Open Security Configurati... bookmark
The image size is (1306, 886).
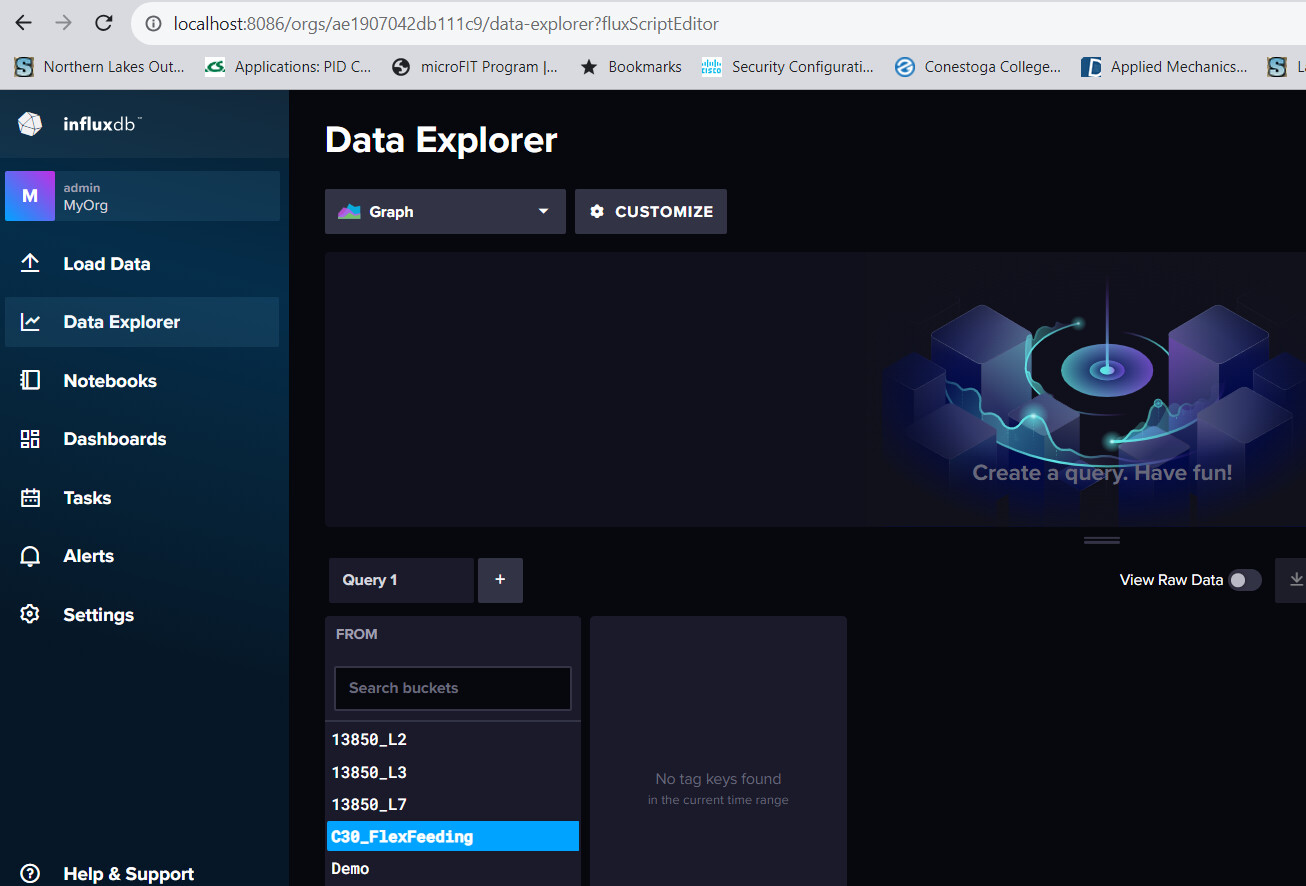coord(788,67)
